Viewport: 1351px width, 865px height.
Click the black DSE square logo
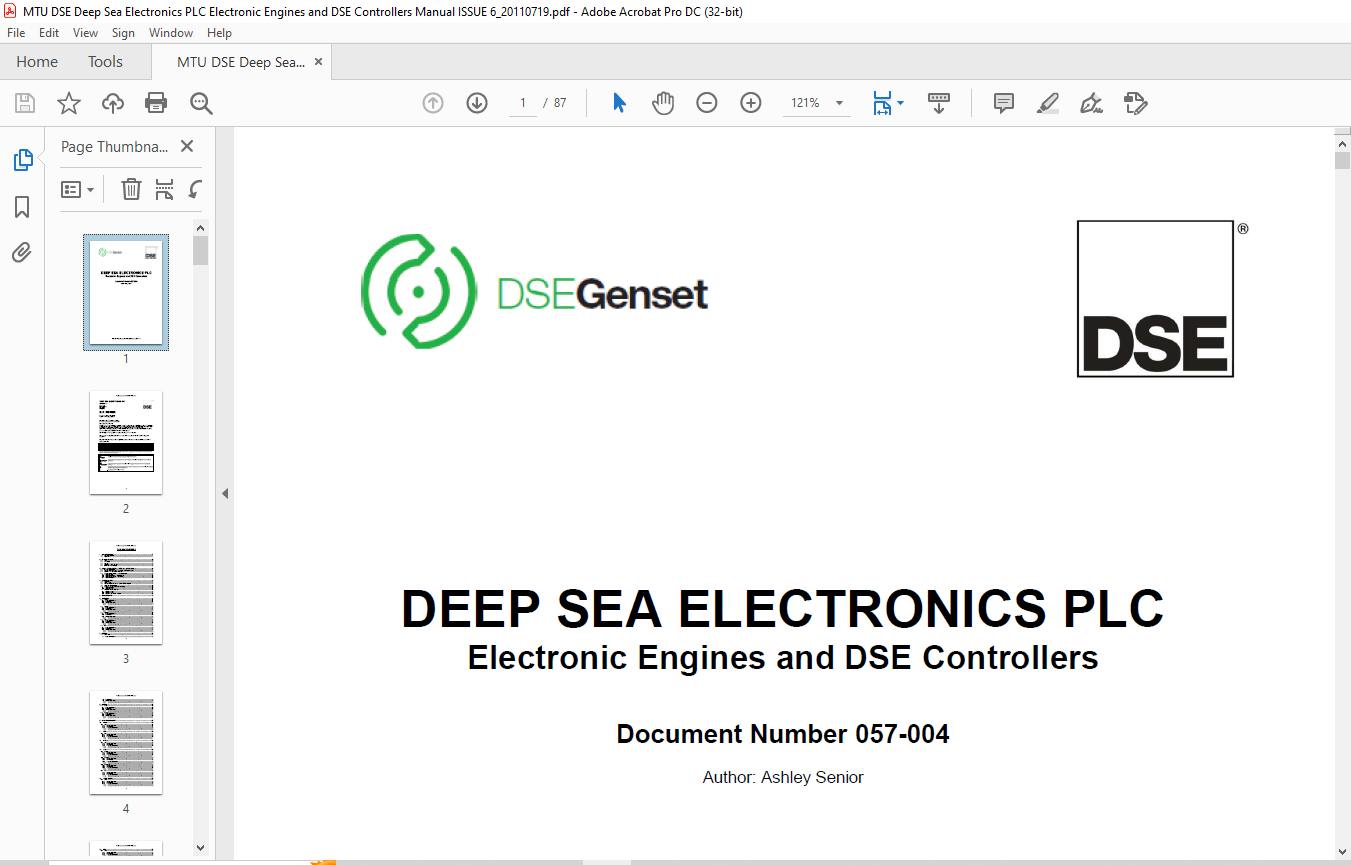point(1155,299)
